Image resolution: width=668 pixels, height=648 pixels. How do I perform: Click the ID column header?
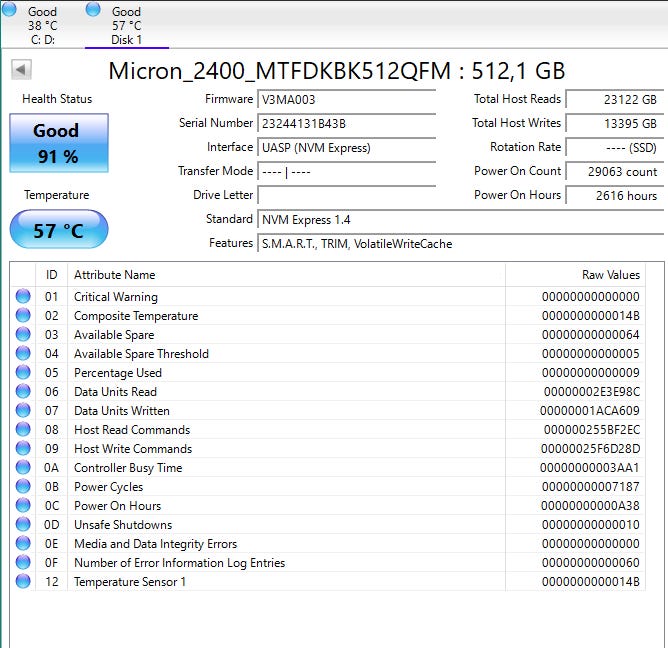(51, 275)
